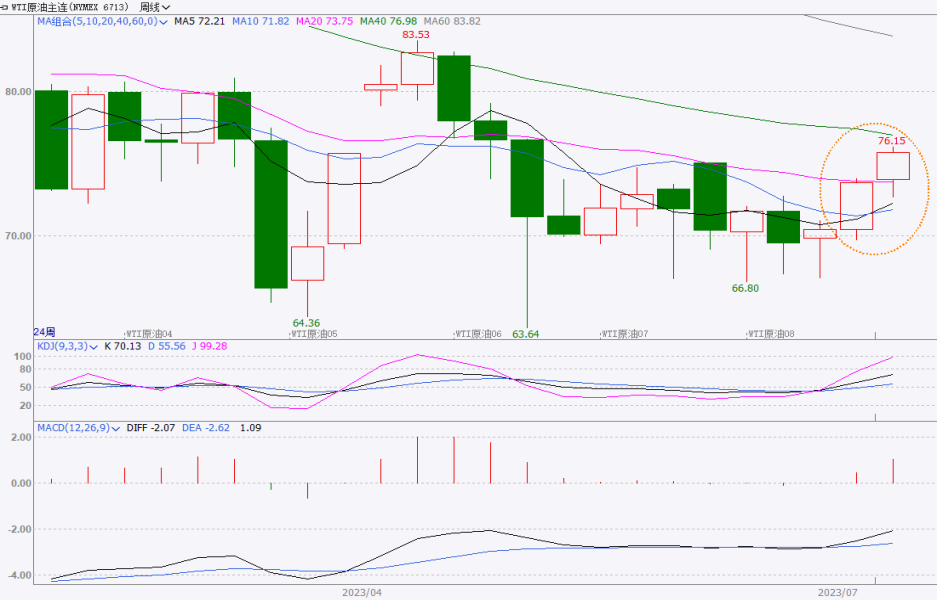
Task: Select the MA60 83.82 legend label
Action: pos(453,20)
